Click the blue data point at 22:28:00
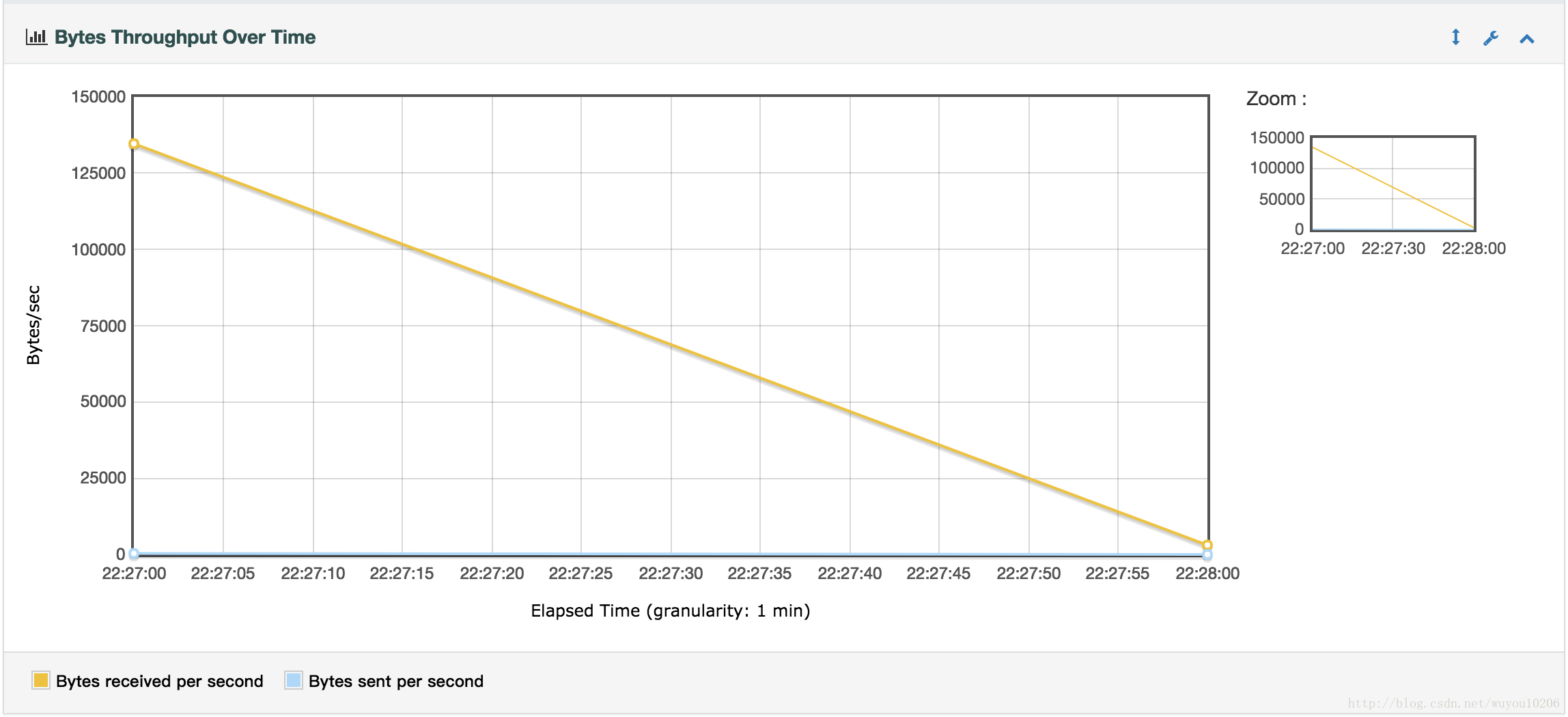This screenshot has width=1568, height=717. 1207,555
